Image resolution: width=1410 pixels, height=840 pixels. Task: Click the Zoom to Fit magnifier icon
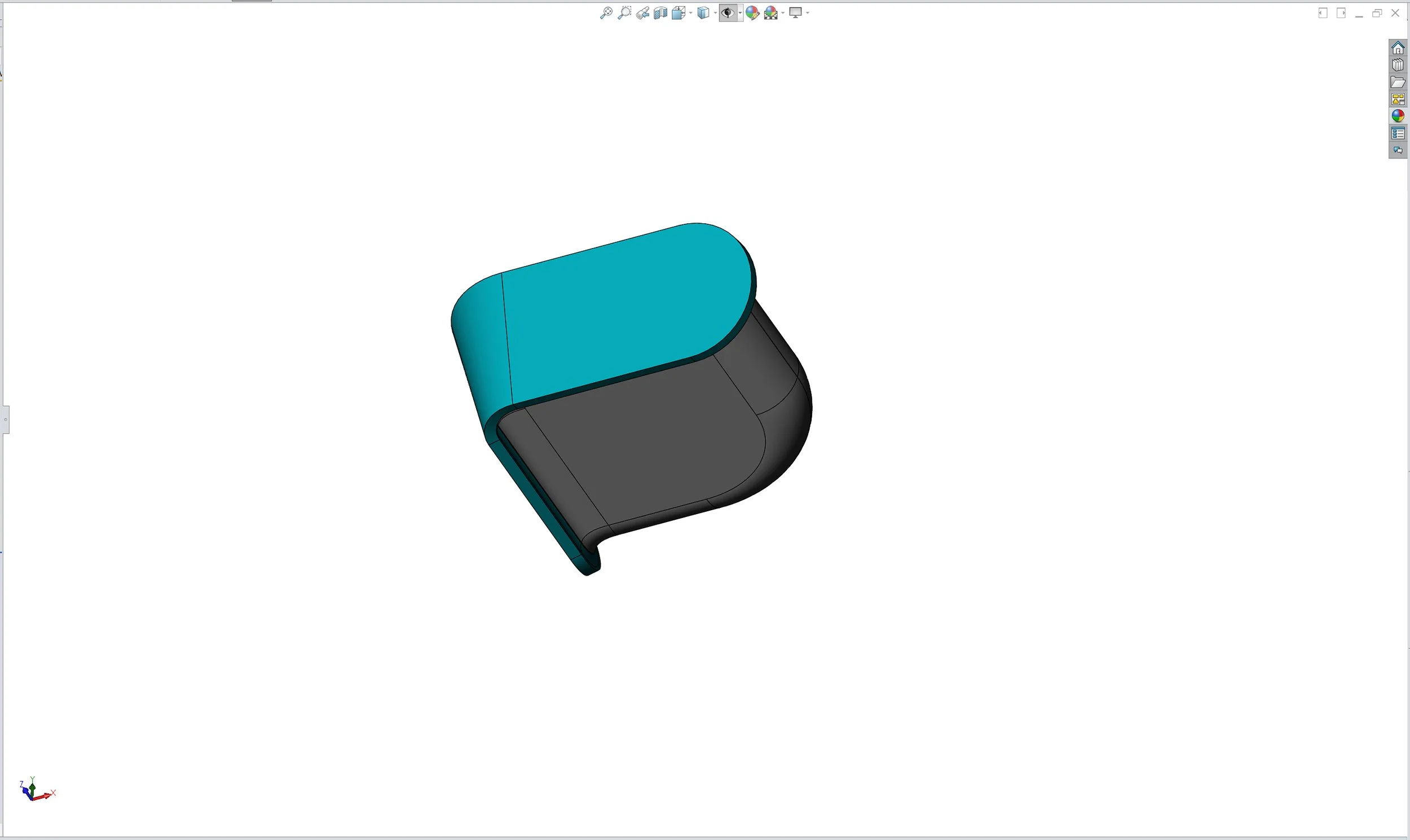pyautogui.click(x=606, y=13)
